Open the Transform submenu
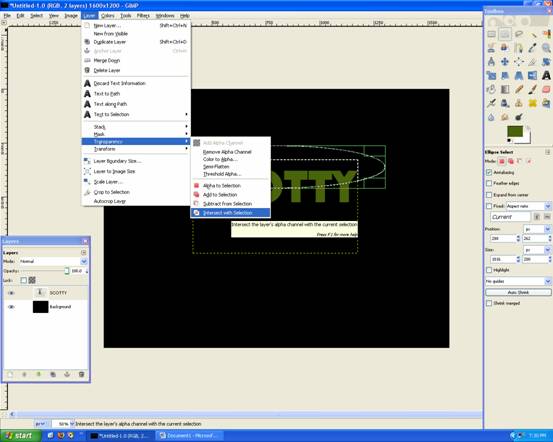The height and width of the screenshot is (442, 553). pos(136,149)
